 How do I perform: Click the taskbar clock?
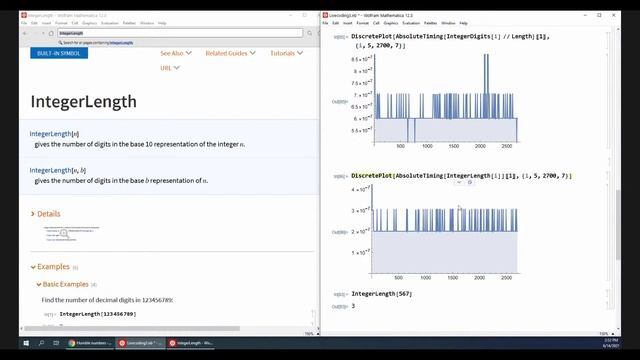tap(611, 343)
